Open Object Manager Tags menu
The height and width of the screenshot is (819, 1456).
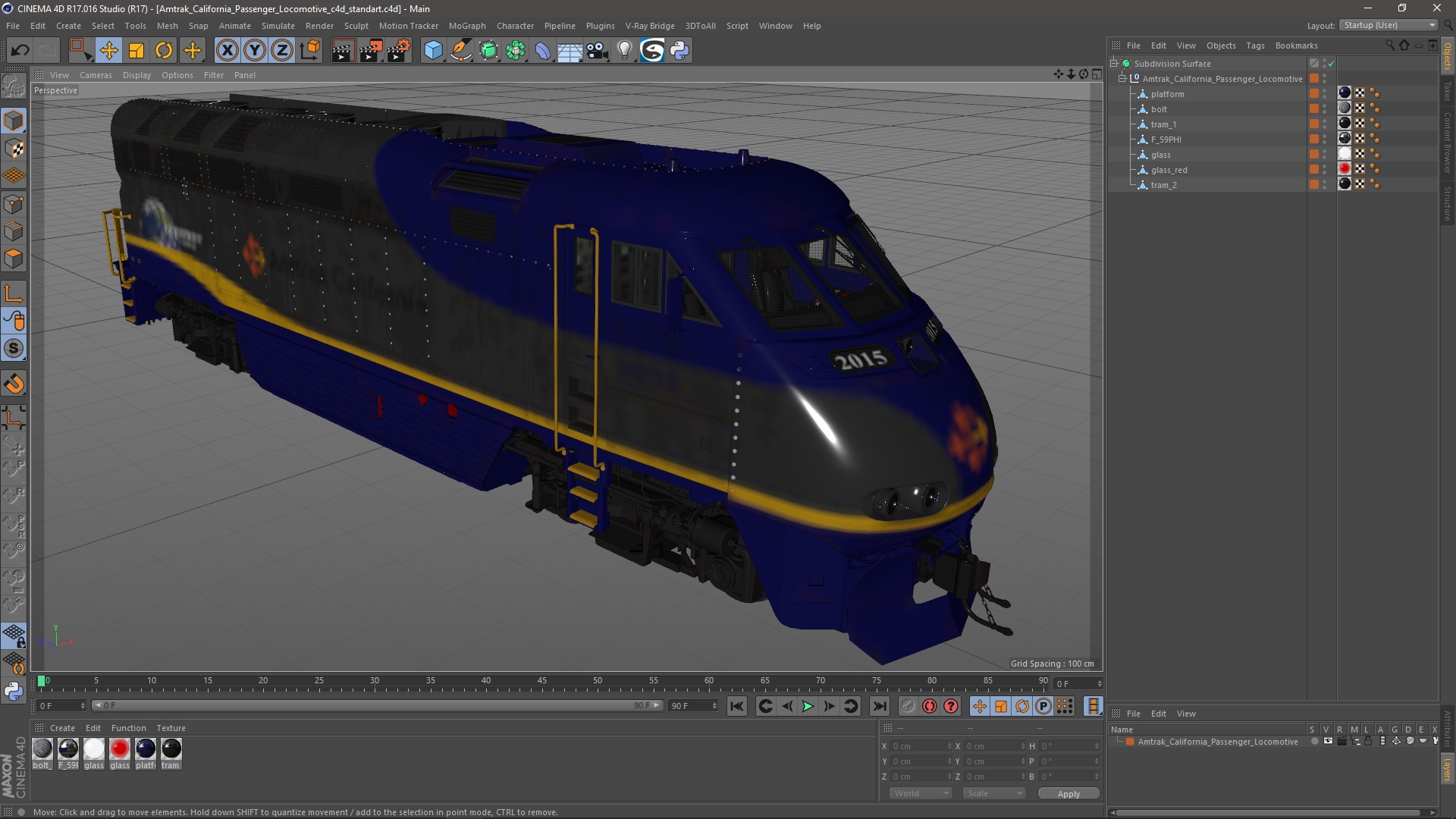pyautogui.click(x=1255, y=45)
